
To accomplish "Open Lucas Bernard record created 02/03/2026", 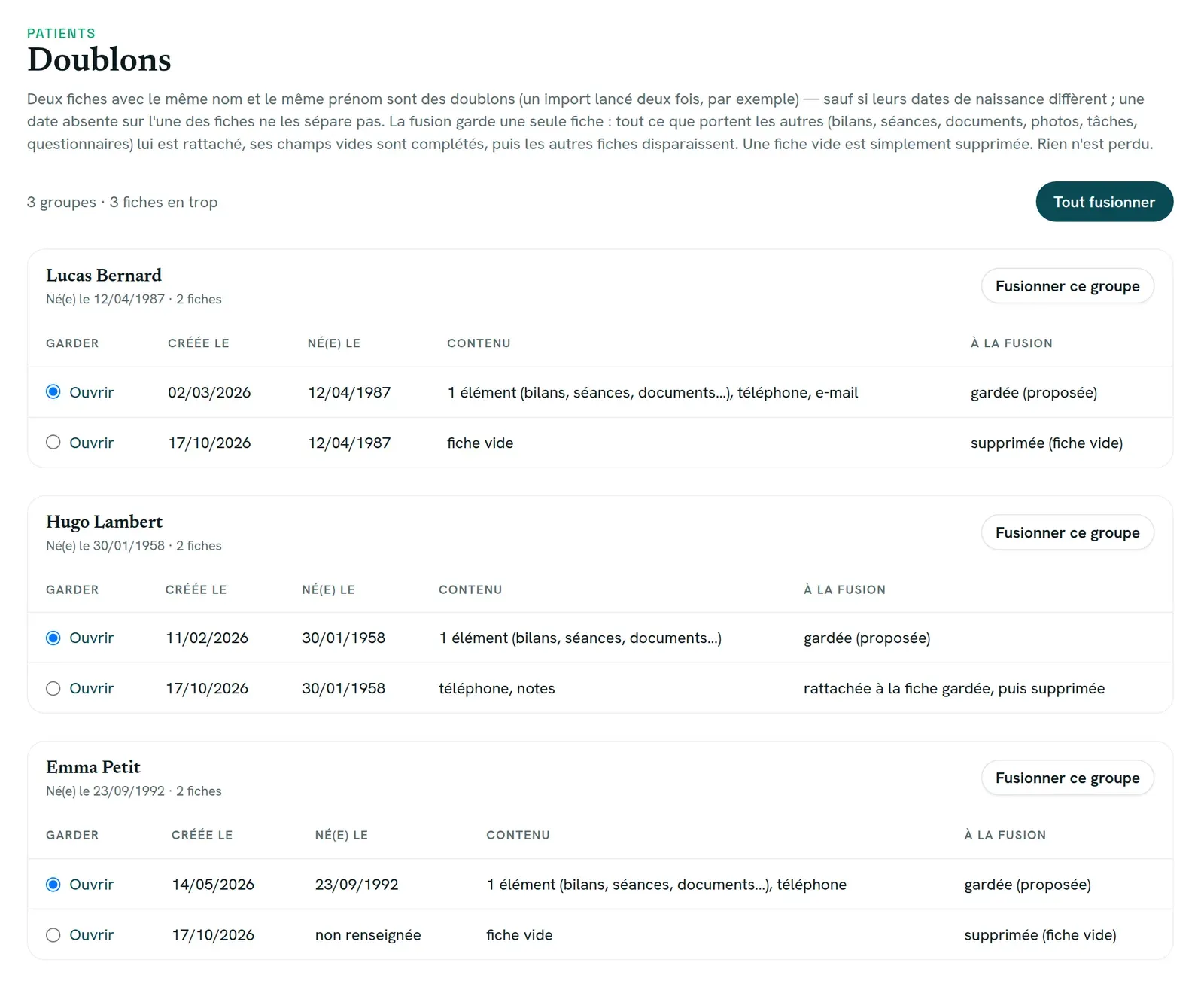I will pos(91,392).
